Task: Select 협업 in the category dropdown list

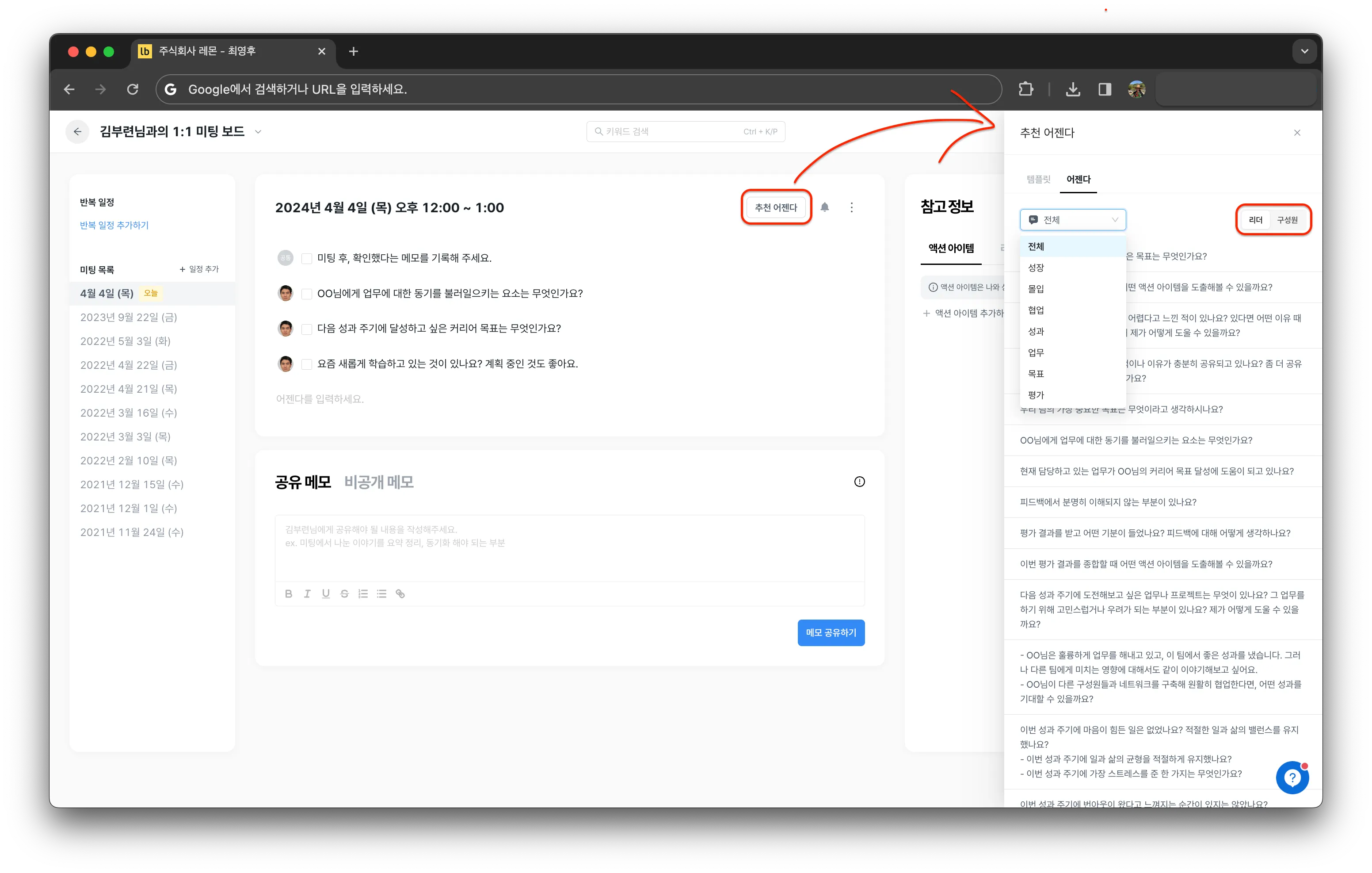Action: tap(1073, 310)
